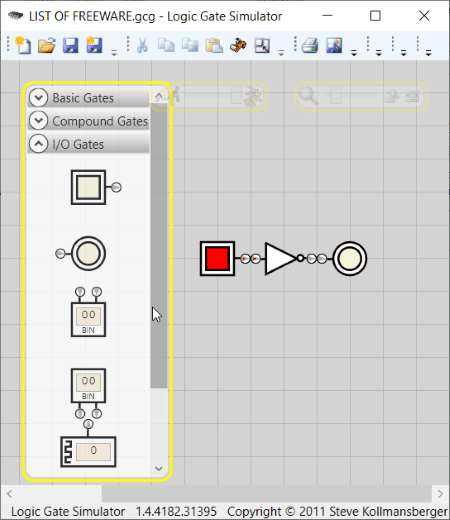450x520 pixels.
Task: Create a new circuit file
Action: point(23,45)
